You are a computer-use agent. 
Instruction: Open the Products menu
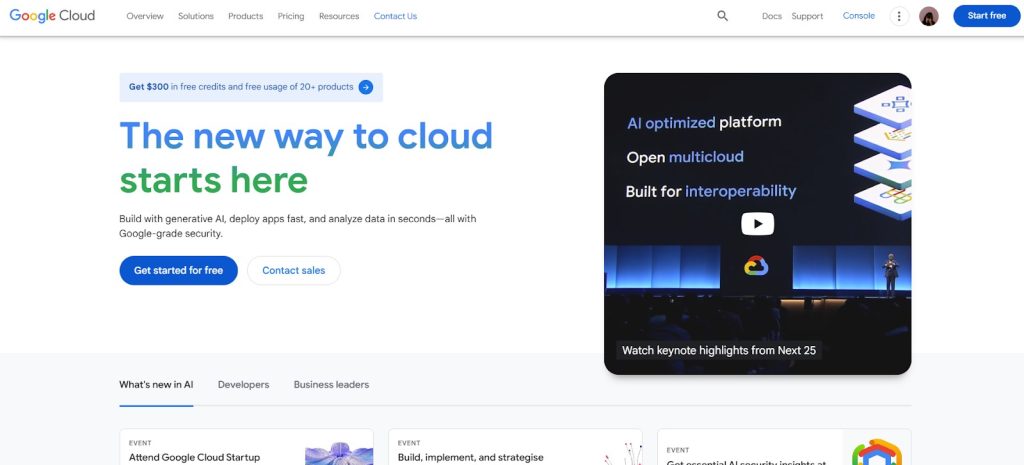[x=246, y=16]
